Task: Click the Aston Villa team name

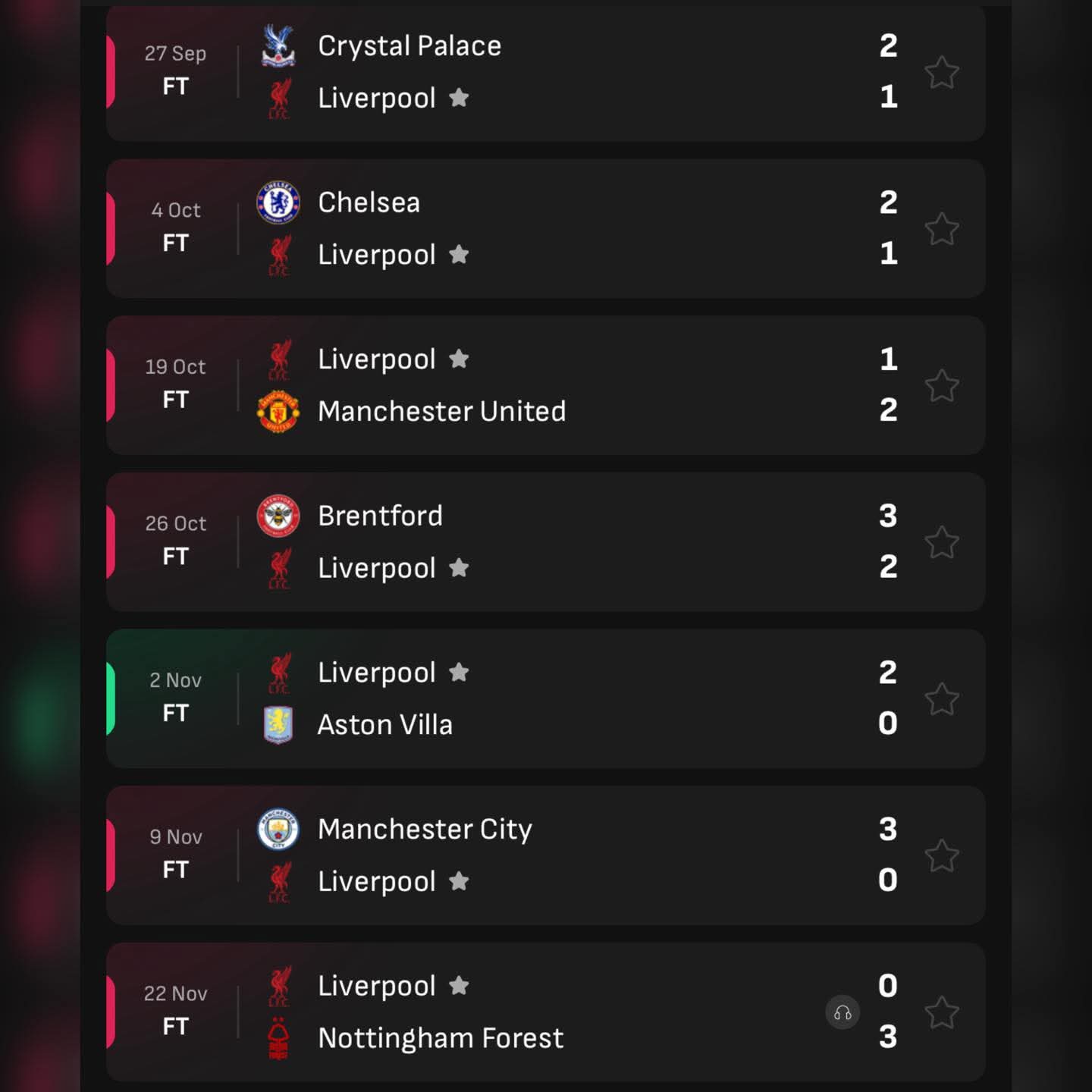Action: 384,724
